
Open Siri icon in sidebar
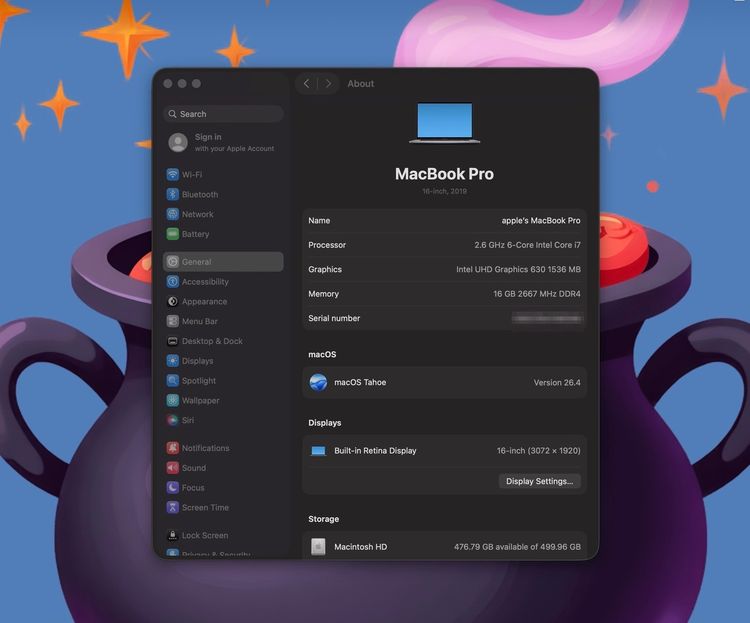click(173, 420)
